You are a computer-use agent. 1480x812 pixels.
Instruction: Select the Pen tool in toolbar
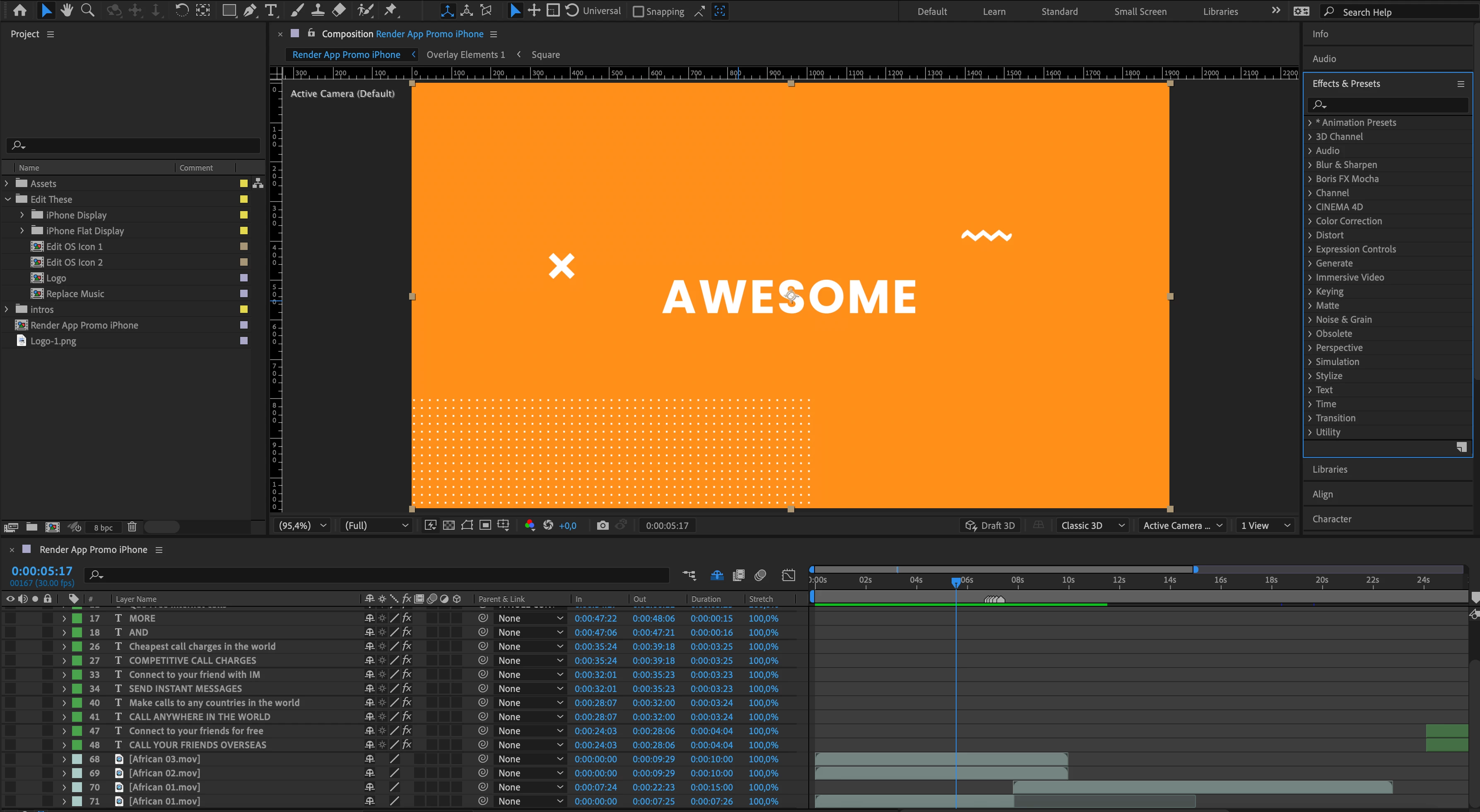(250, 10)
